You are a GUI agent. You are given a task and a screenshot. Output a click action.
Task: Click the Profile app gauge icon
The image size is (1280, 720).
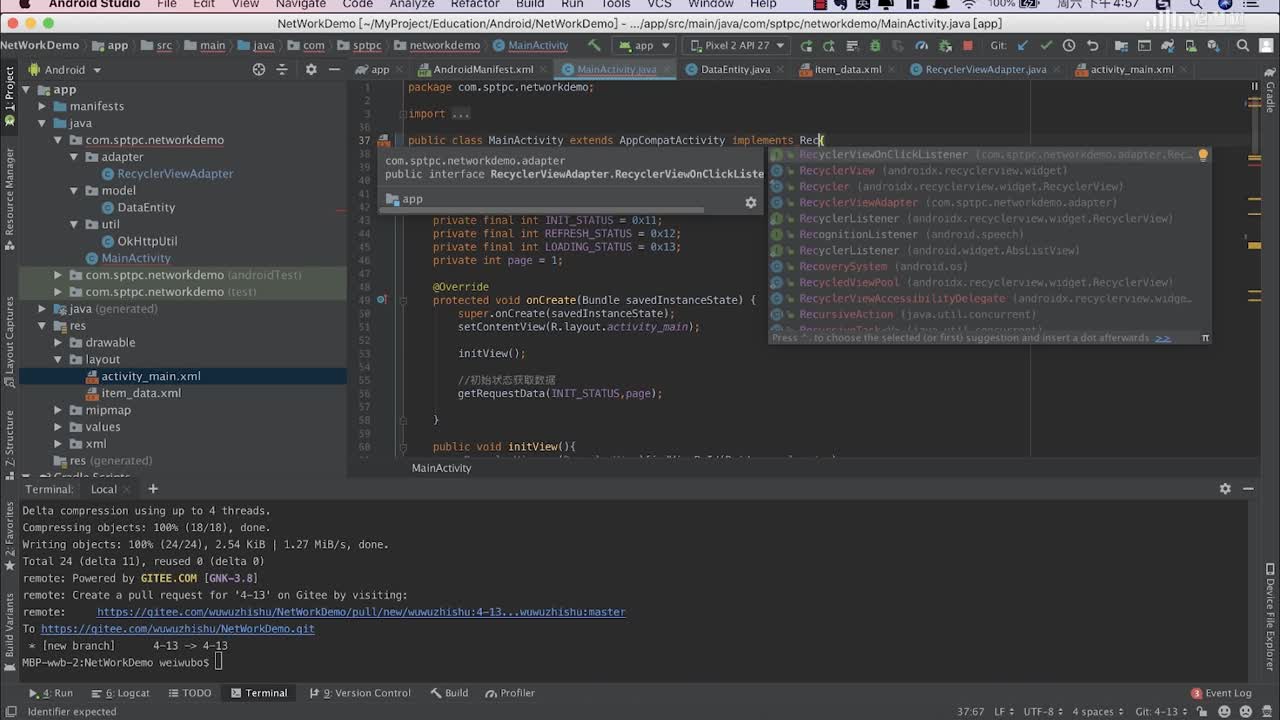pos(921,45)
